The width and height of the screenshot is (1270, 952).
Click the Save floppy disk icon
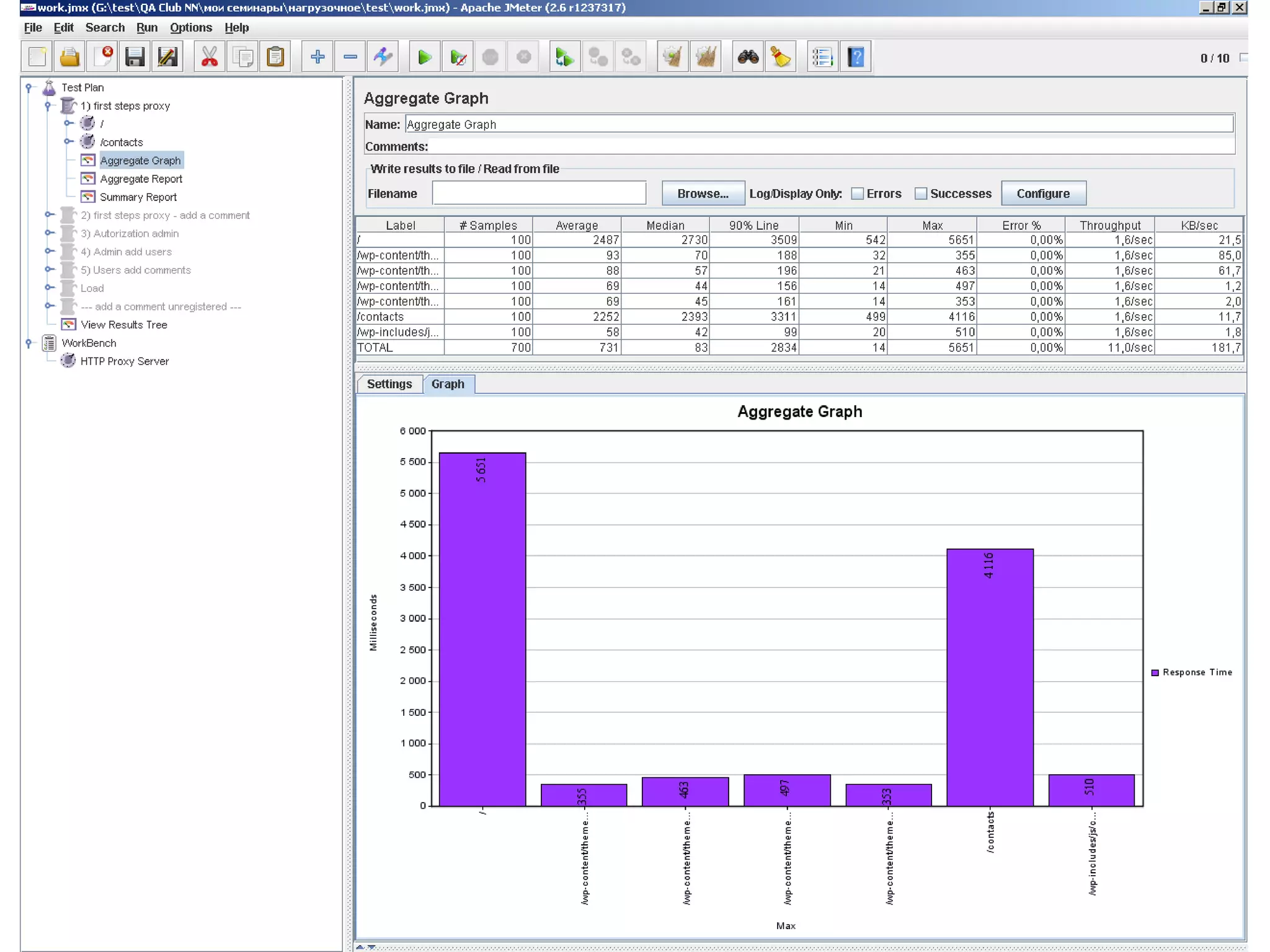tap(135, 58)
